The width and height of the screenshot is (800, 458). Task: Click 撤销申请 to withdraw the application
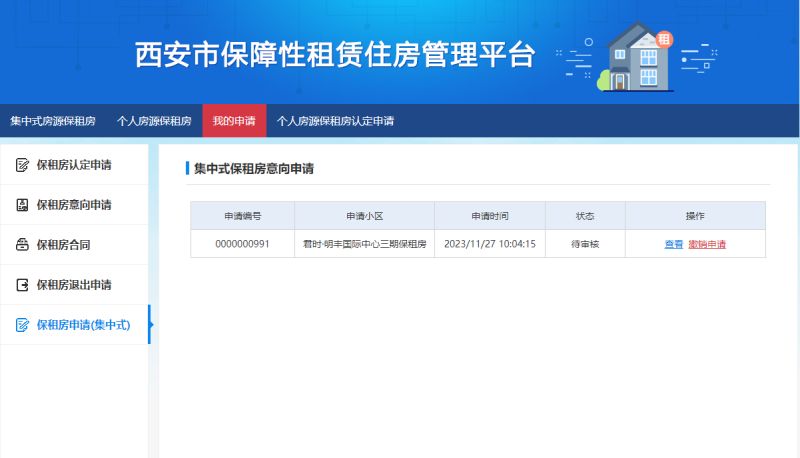[x=707, y=244]
